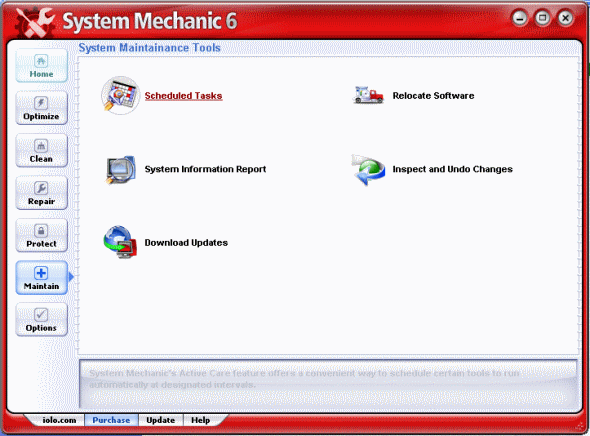
Task: Start Download Updates label
Action: pos(186,243)
